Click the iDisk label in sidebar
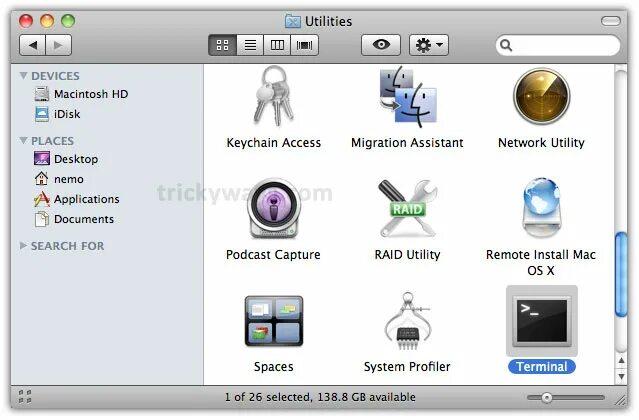This screenshot has width=639, height=420. click(x=67, y=114)
